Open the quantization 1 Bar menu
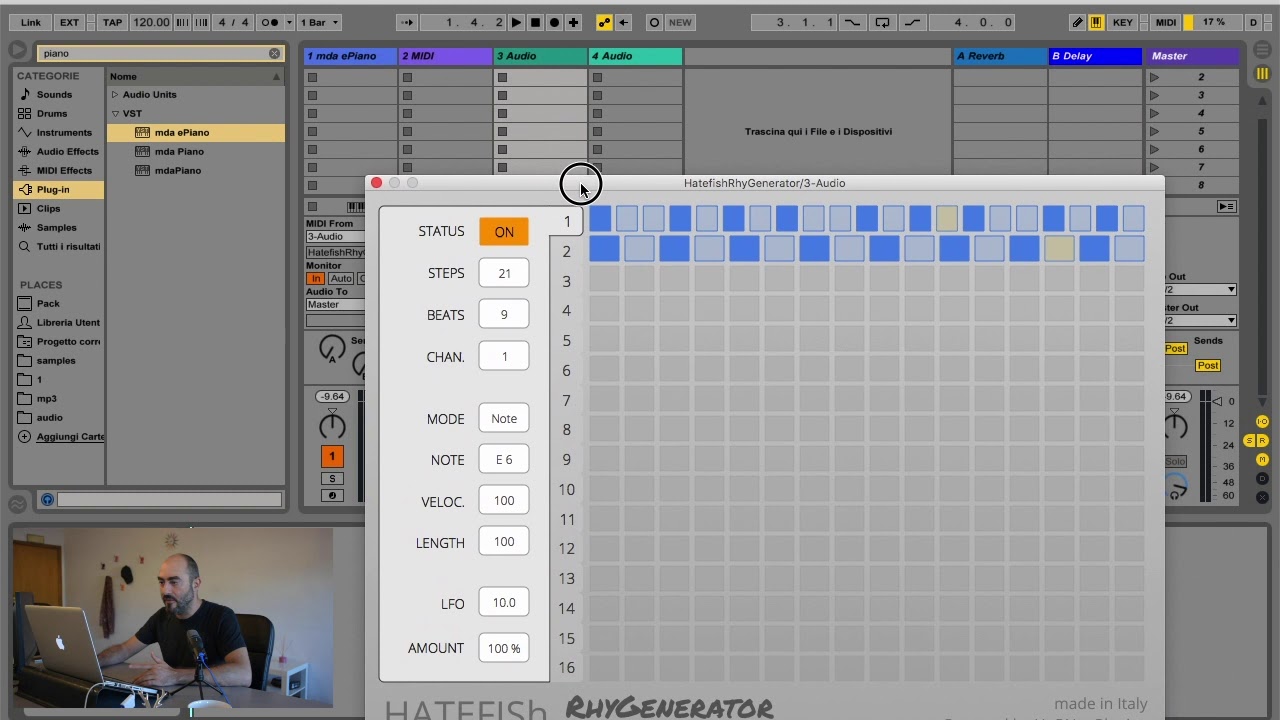Screen dimensions: 1280x720 point(320,22)
